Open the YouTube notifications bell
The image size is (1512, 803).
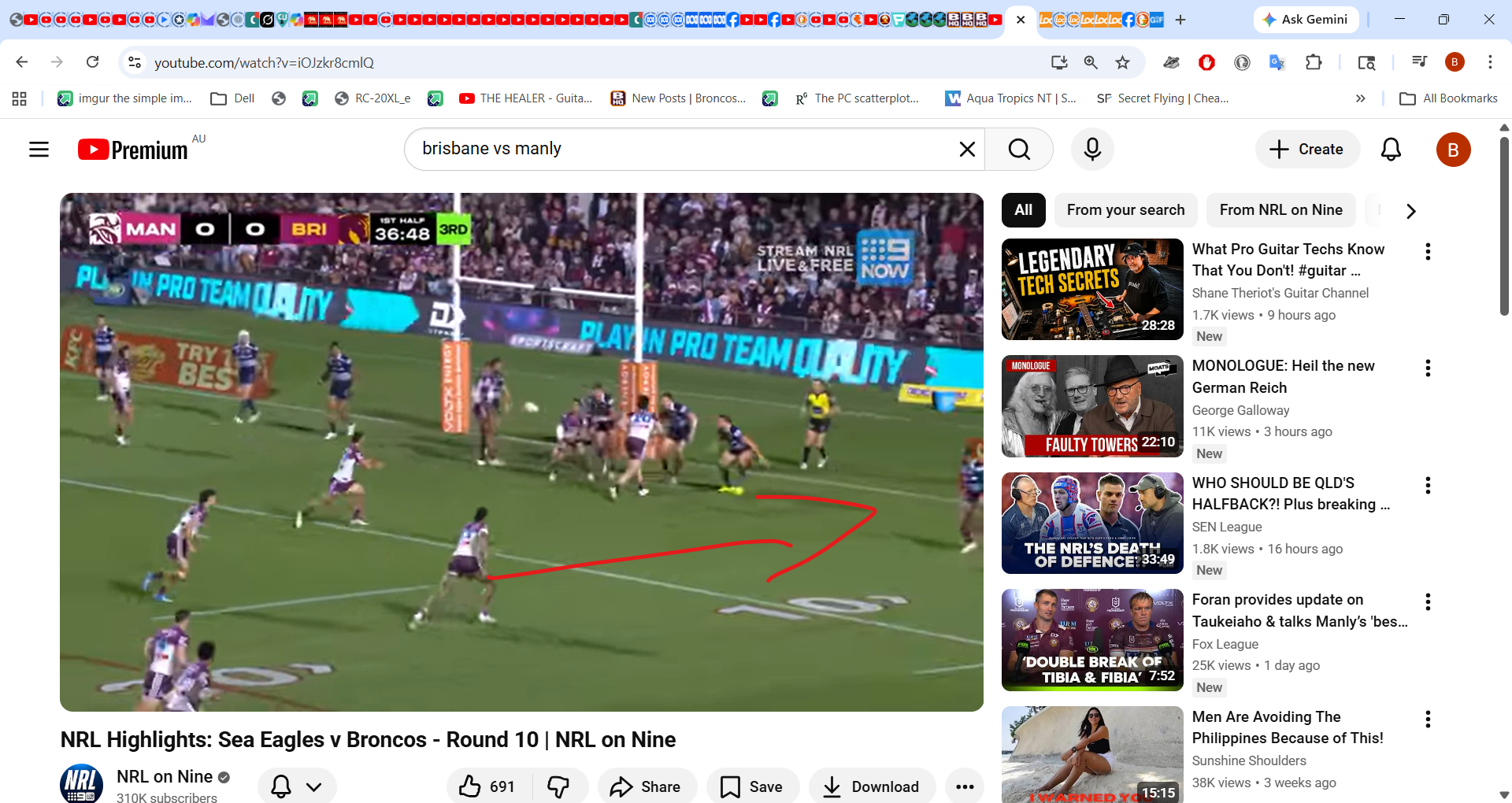[1391, 150]
